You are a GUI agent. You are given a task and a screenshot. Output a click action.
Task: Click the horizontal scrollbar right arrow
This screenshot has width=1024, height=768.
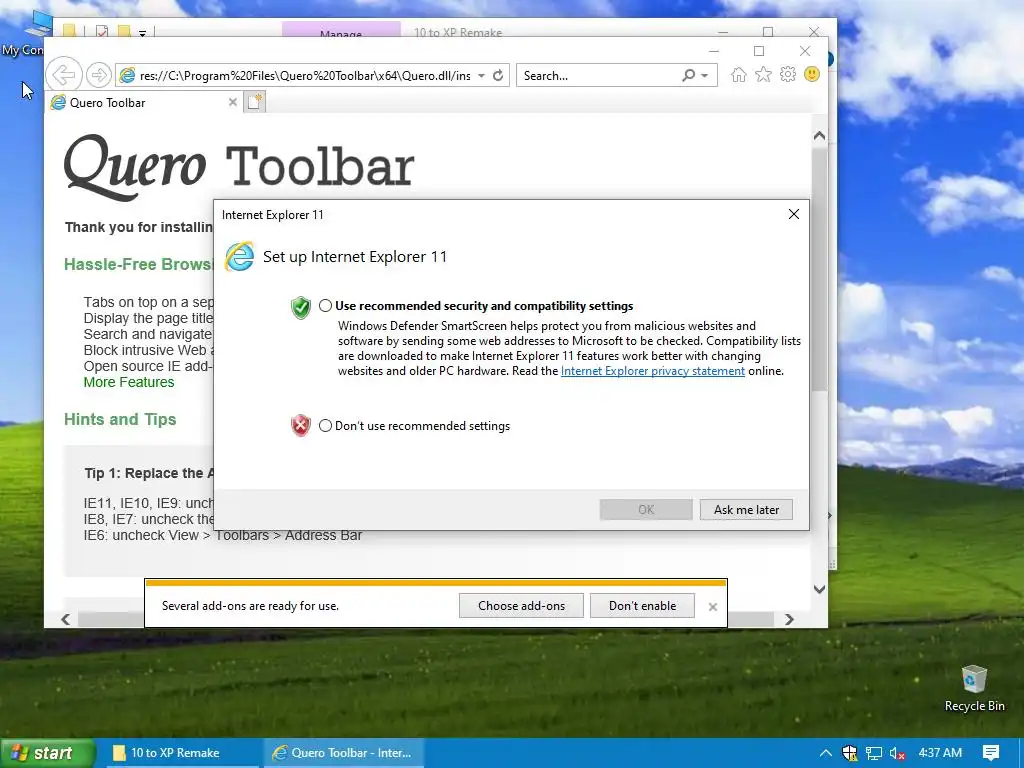(789, 619)
